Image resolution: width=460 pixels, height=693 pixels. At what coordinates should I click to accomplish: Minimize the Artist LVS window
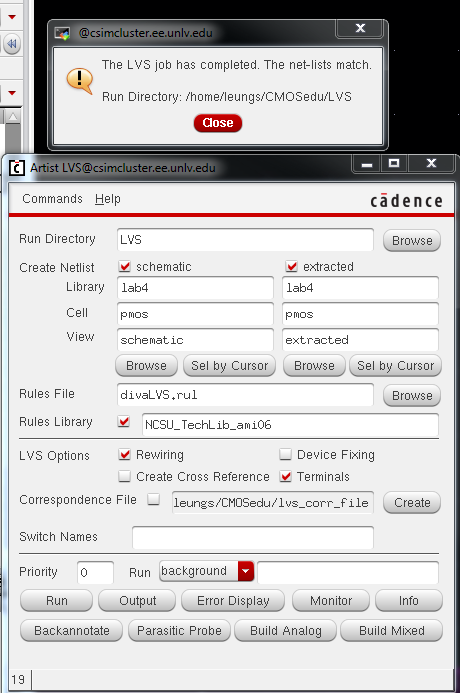tap(367, 164)
